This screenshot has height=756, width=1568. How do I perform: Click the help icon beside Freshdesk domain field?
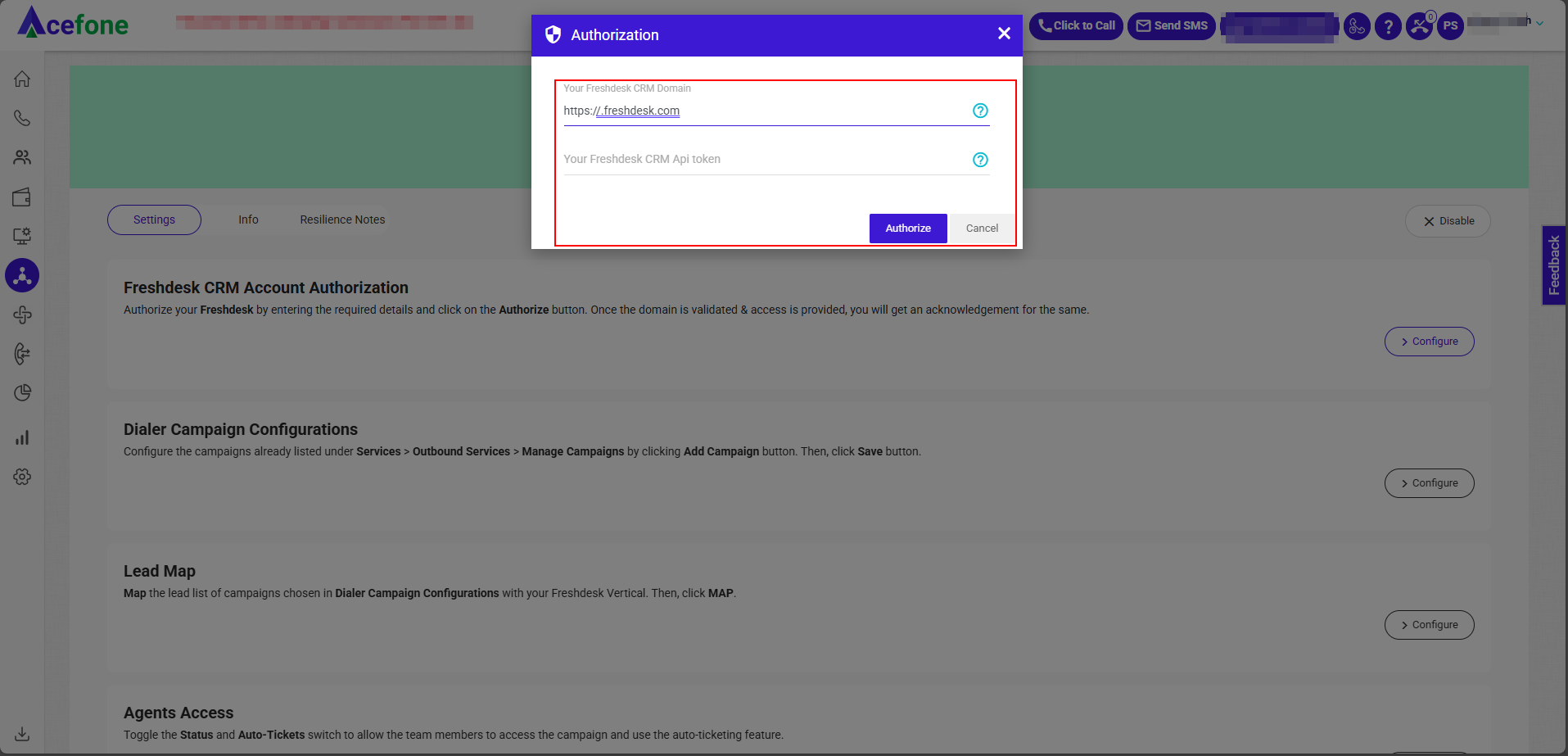980,111
